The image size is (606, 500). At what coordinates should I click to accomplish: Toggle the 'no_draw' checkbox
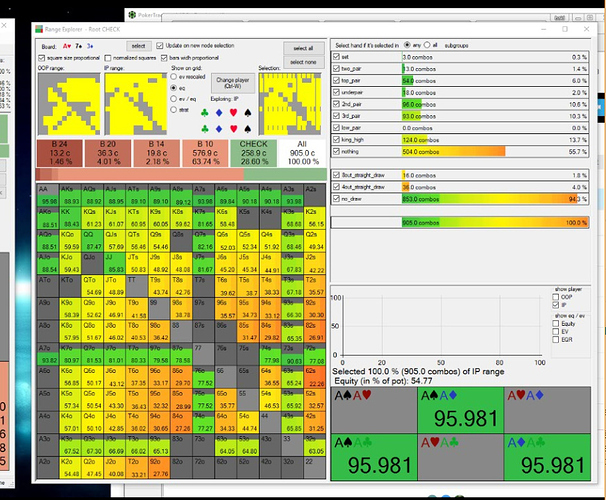pos(336,199)
